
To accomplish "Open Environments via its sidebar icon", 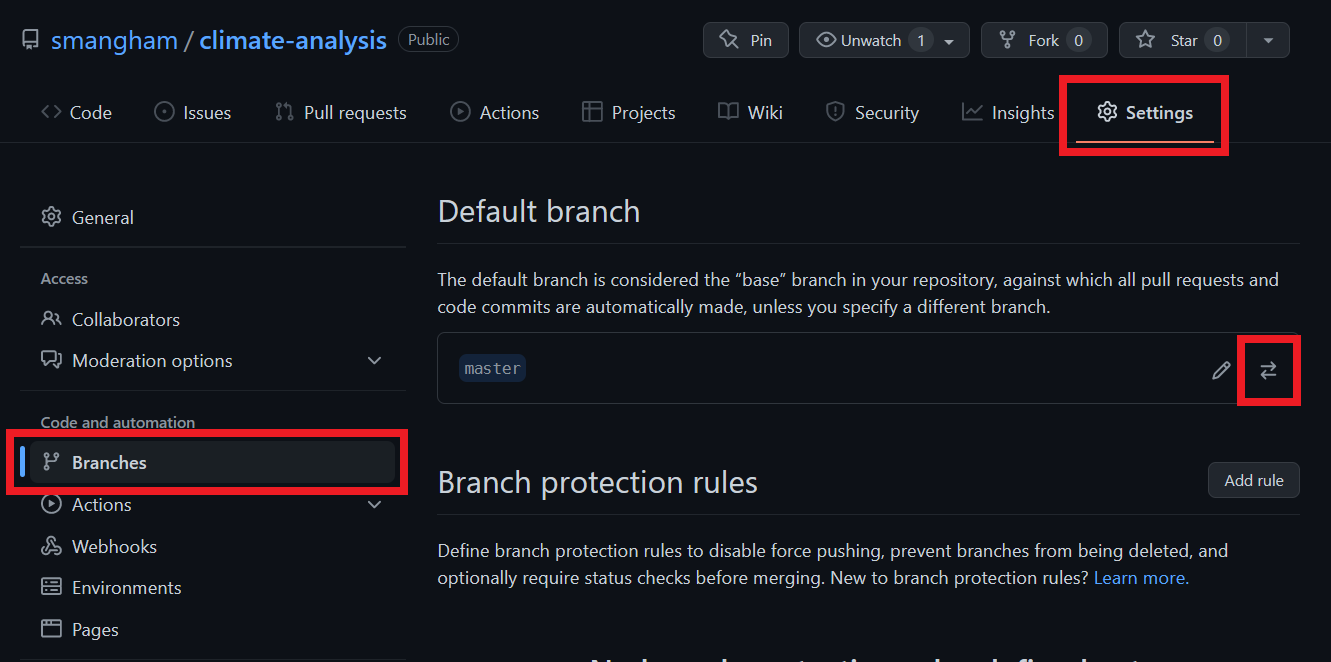I will point(51,587).
